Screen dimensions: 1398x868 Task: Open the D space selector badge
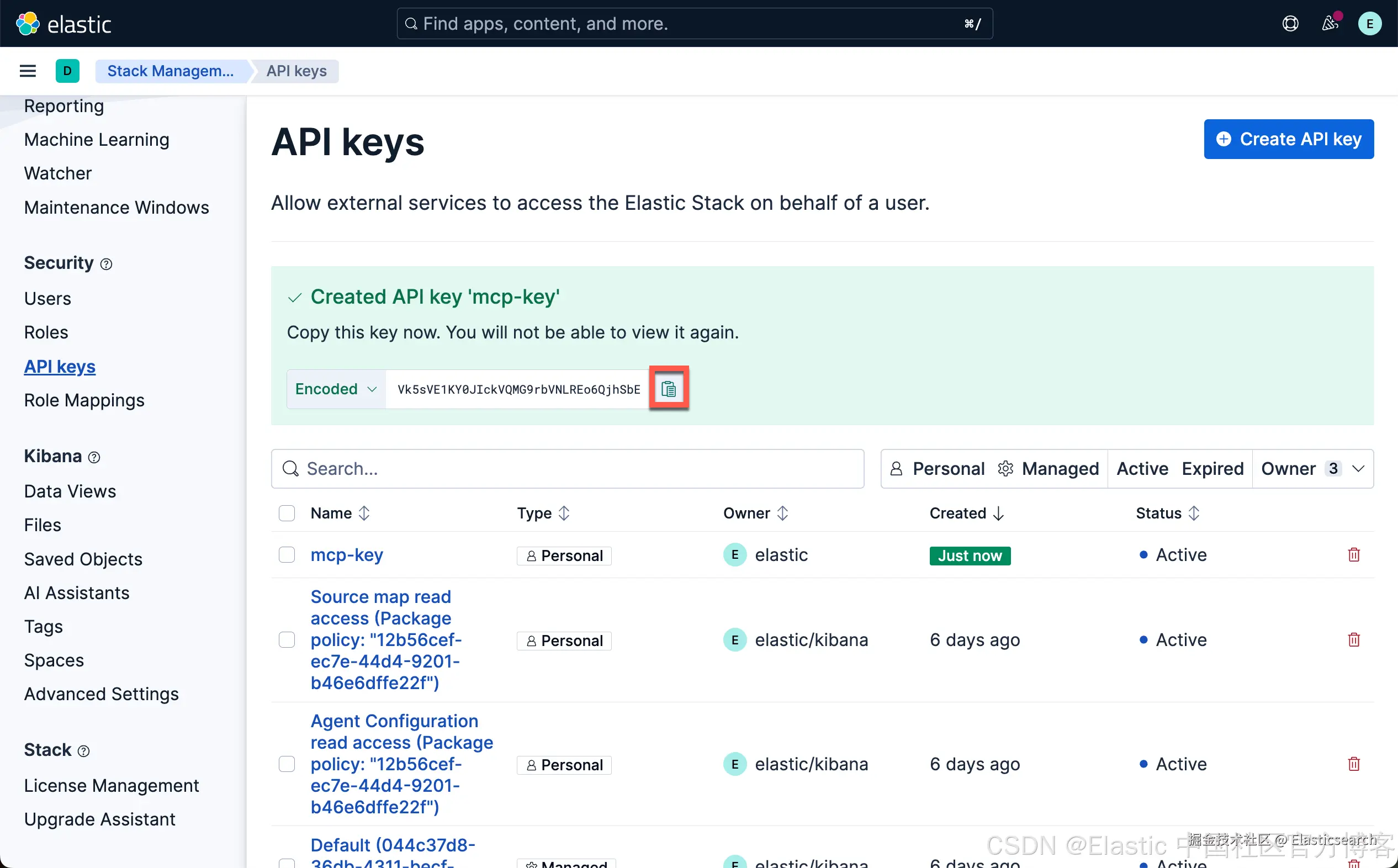tap(67, 71)
